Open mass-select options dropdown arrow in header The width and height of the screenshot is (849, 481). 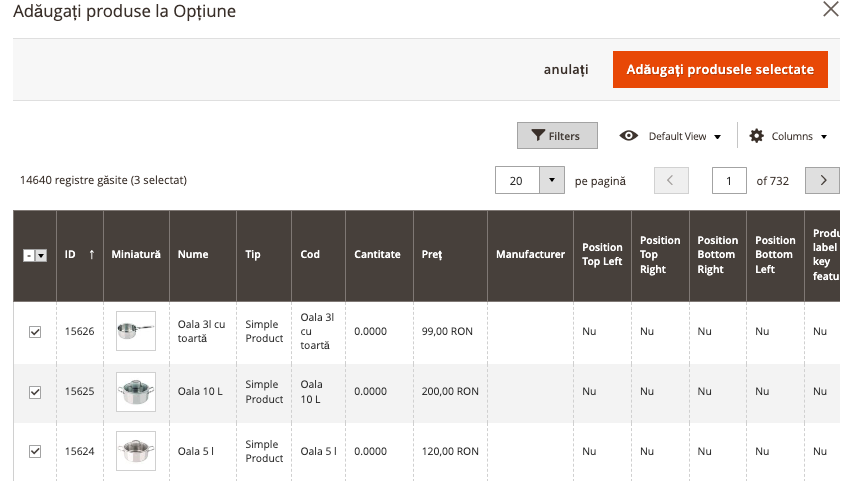[x=41, y=255]
